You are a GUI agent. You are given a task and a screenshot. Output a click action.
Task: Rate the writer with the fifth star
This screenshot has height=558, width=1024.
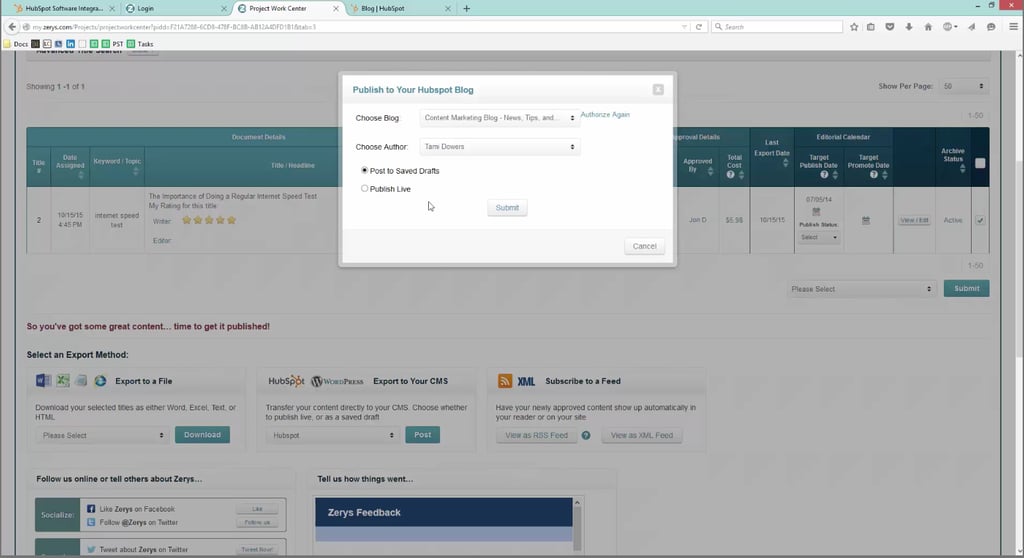(x=231, y=220)
